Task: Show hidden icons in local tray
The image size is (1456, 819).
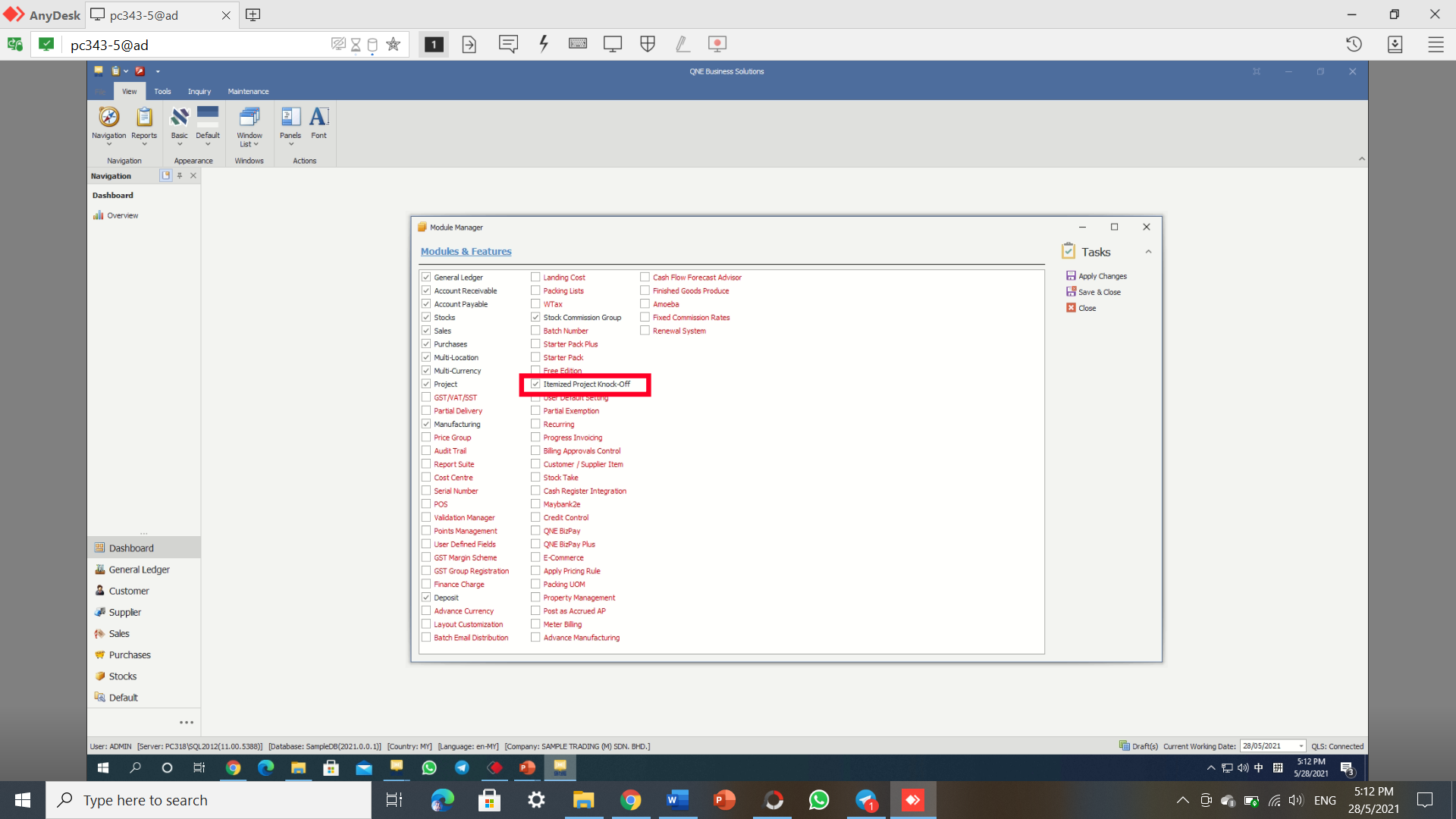Action: point(1182,800)
